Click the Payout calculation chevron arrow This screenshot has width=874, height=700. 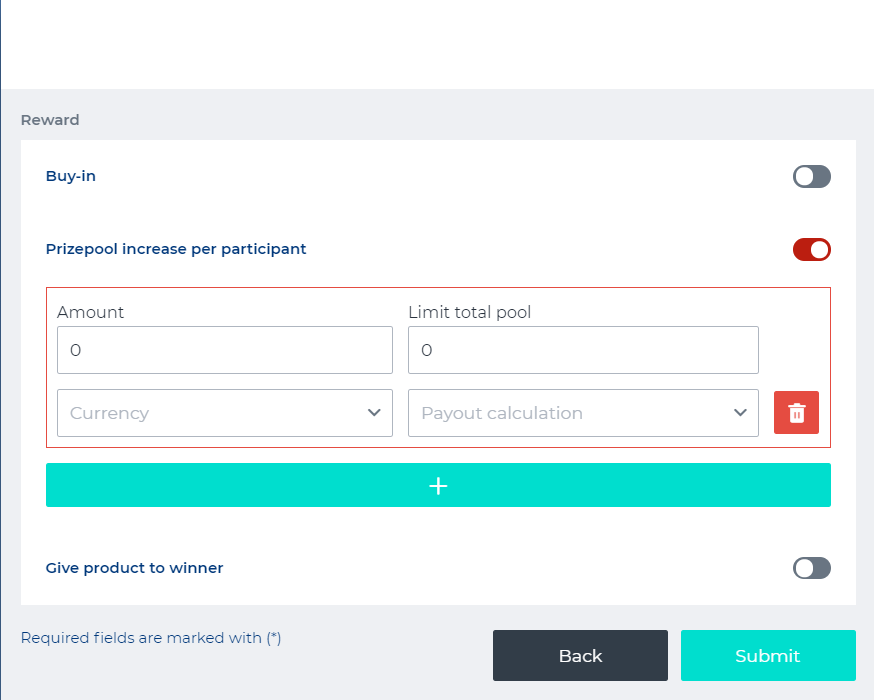tap(740, 413)
